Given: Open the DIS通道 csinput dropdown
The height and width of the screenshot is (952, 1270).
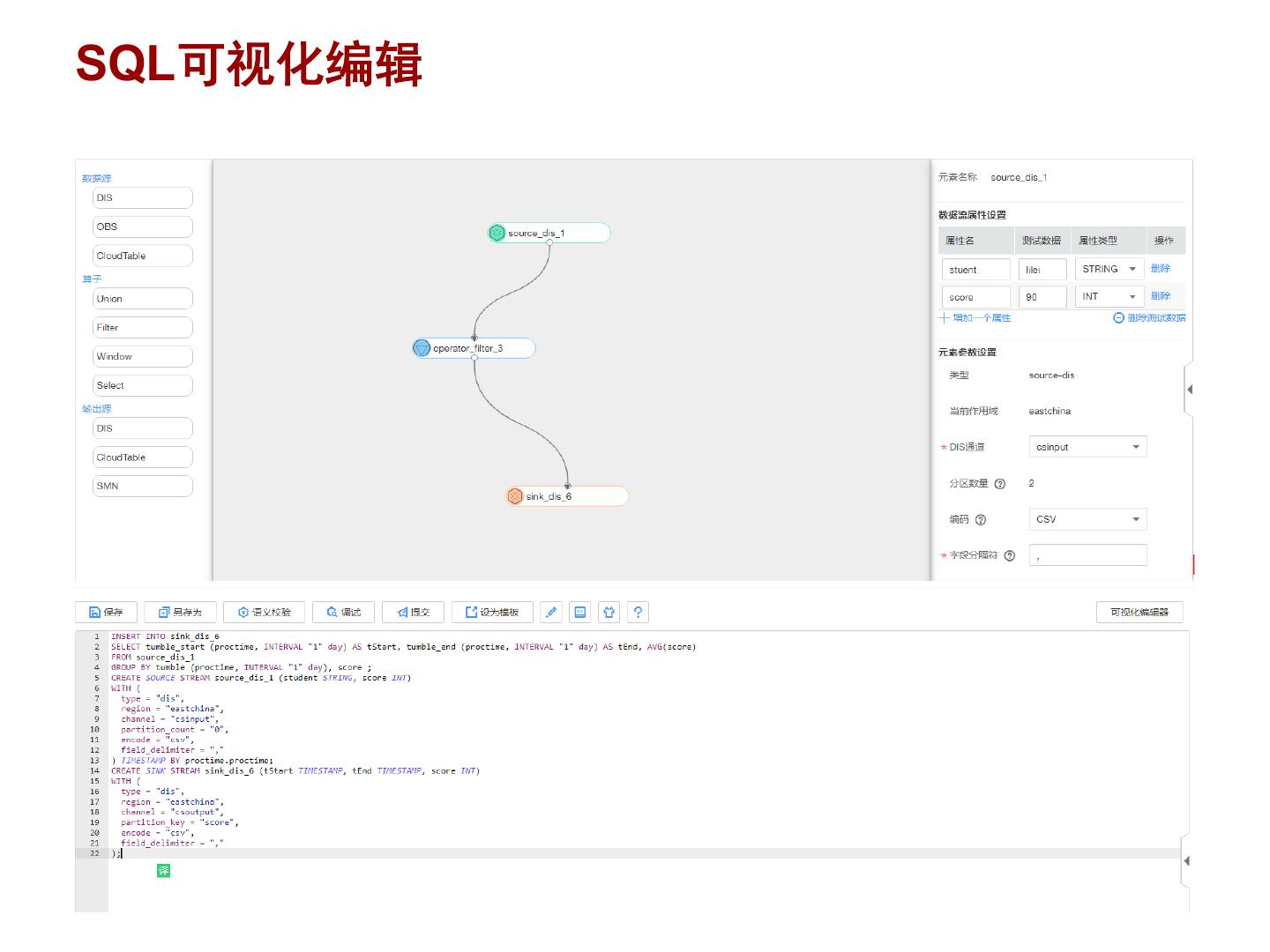Looking at the screenshot, I should click(x=1087, y=447).
